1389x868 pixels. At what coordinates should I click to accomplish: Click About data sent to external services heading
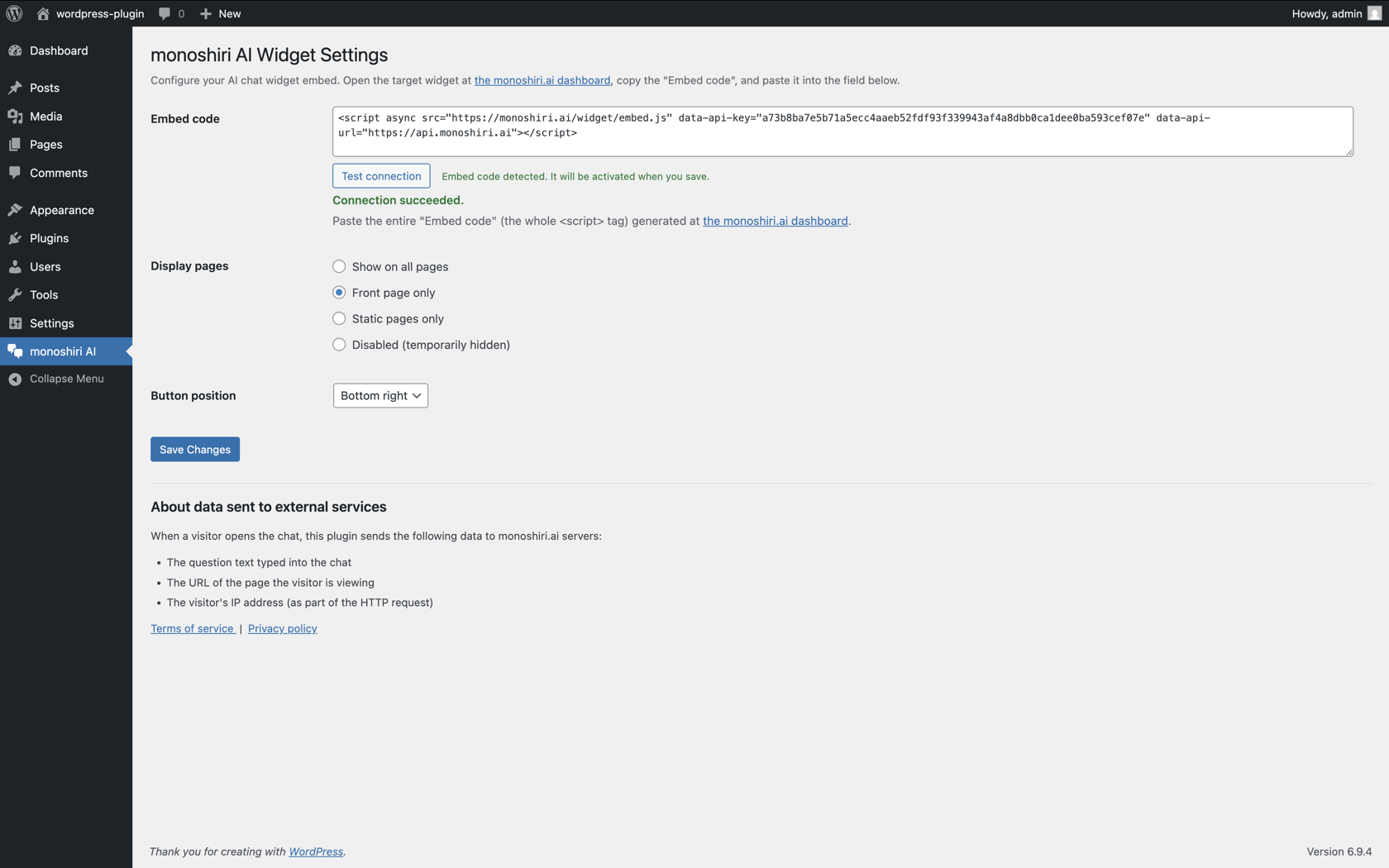(269, 507)
